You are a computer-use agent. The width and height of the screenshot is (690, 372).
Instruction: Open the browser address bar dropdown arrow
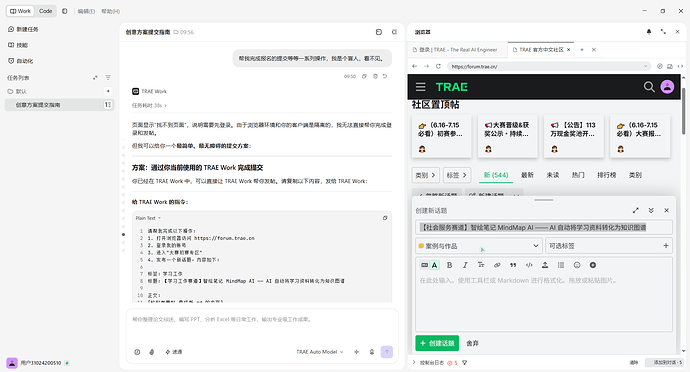(646, 66)
